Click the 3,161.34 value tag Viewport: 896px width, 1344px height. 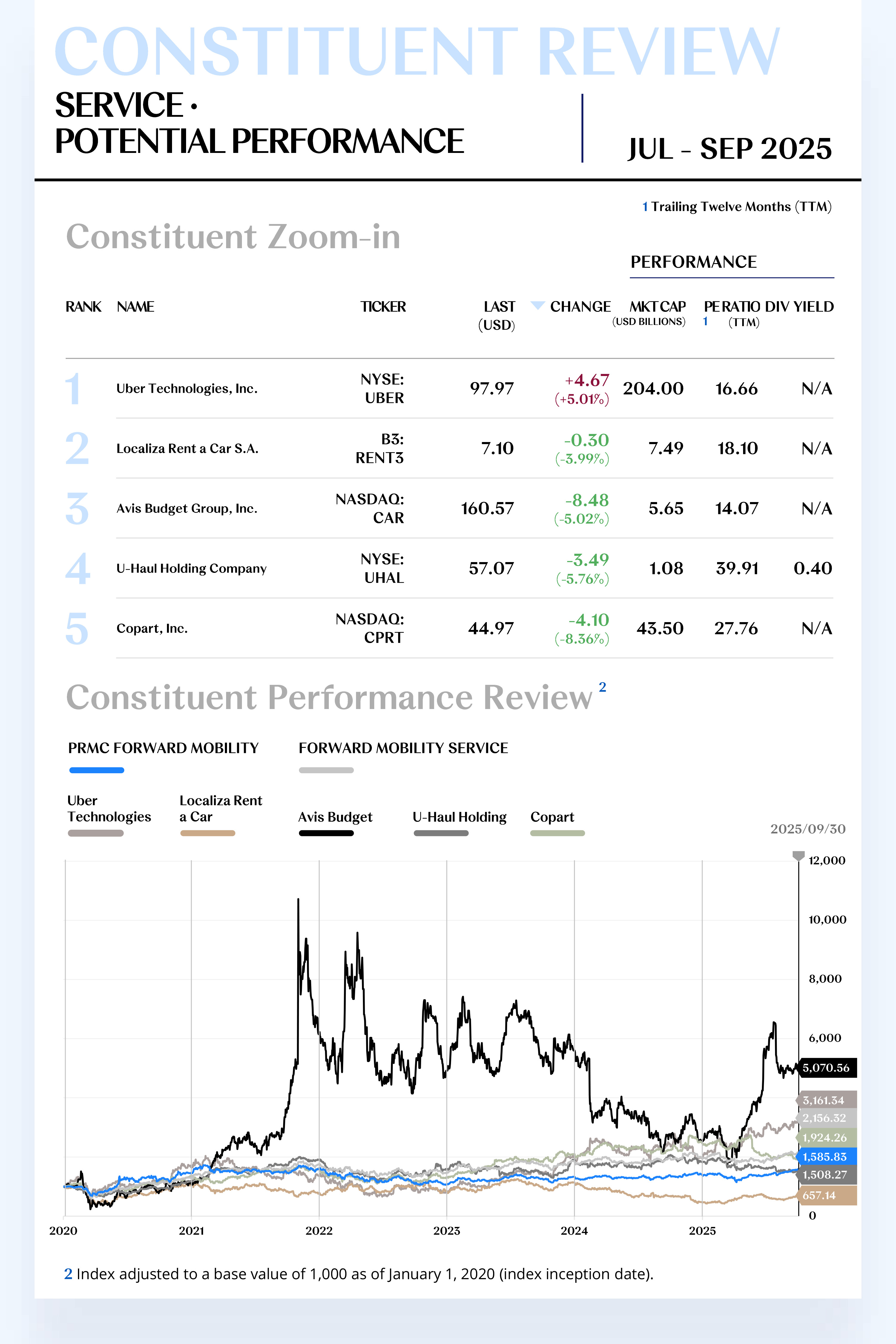click(x=826, y=1100)
